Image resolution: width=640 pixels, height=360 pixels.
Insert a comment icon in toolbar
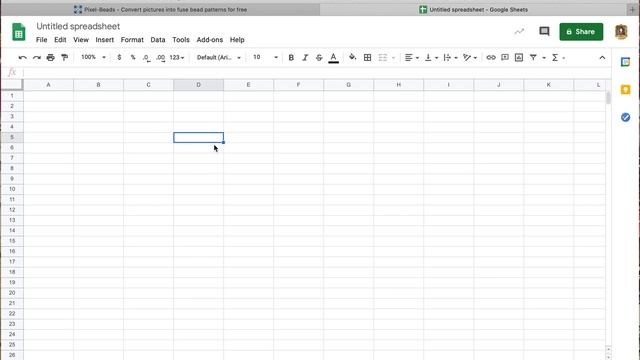point(505,58)
